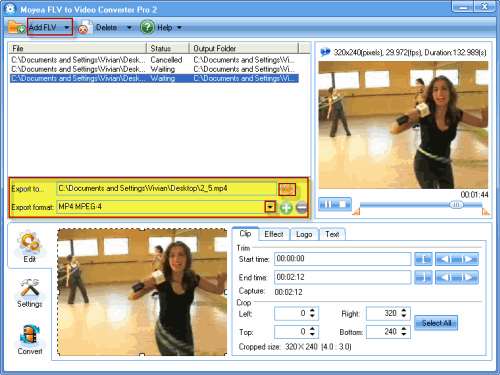Switch to the Logo tab
This screenshot has height=375, width=500.
pyautogui.click(x=304, y=234)
